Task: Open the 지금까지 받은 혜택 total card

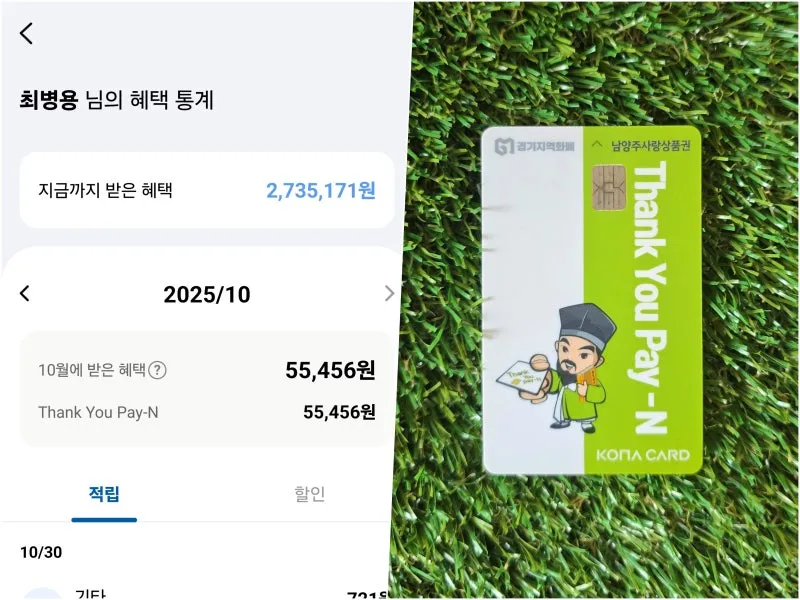Action: [x=207, y=190]
